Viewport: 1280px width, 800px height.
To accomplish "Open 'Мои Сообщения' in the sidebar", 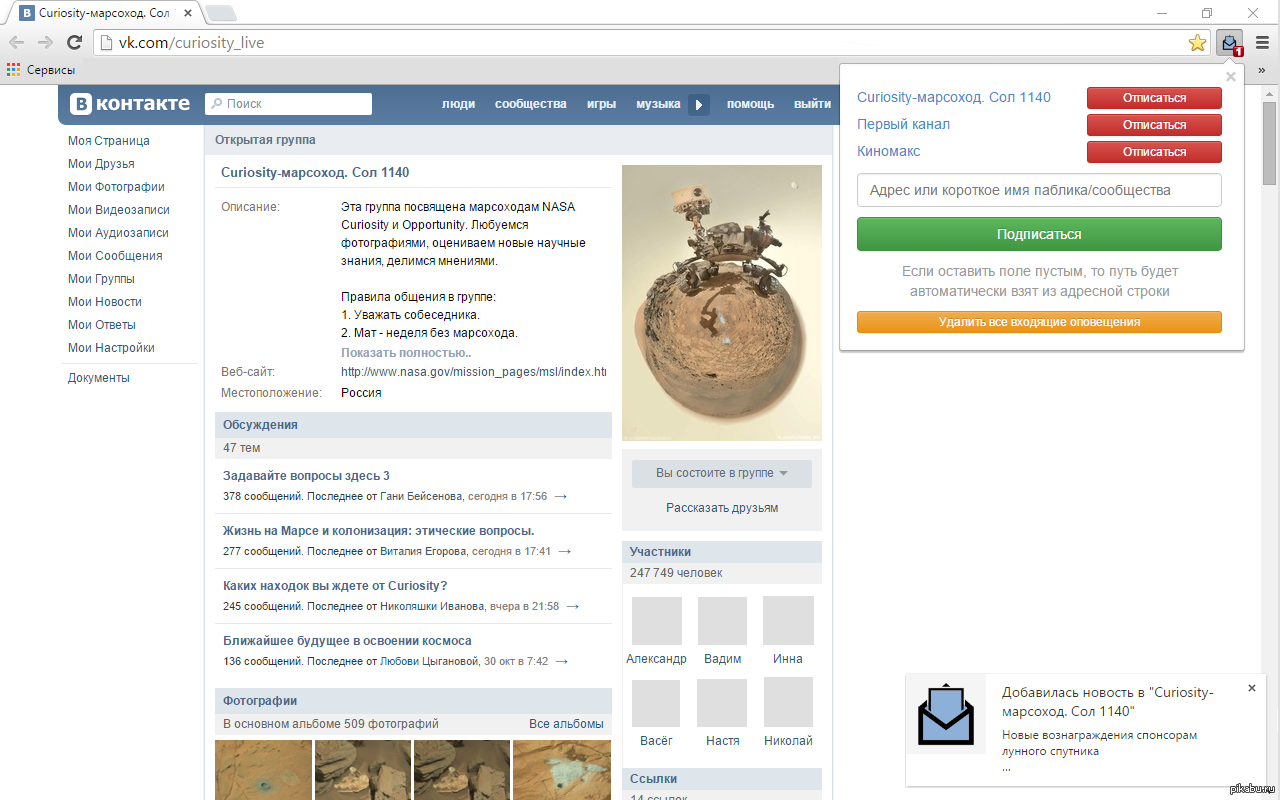I will [x=115, y=256].
